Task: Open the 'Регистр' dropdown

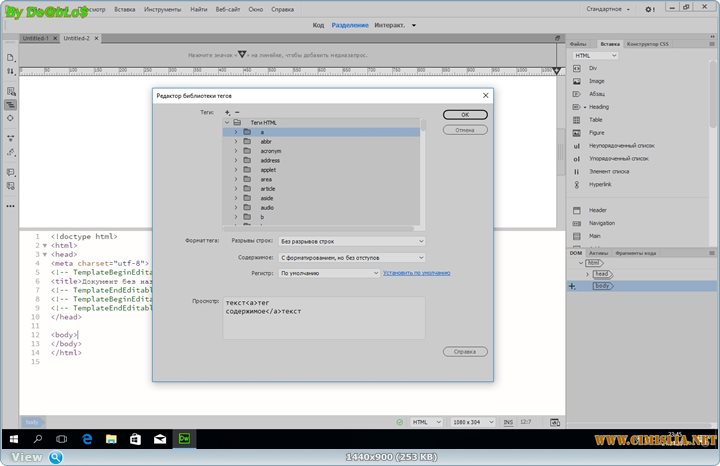Action: coord(329,272)
